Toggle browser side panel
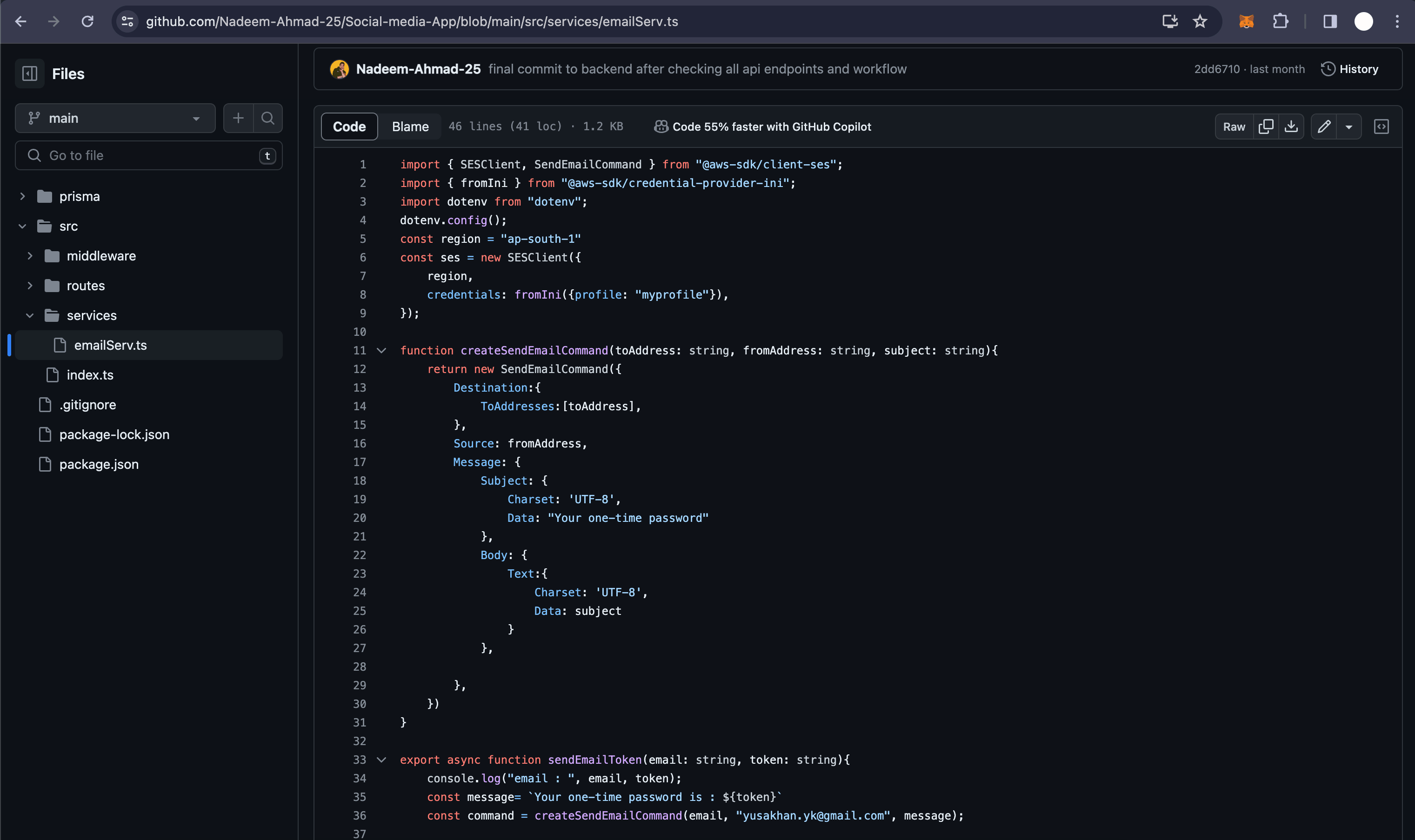 tap(1329, 21)
